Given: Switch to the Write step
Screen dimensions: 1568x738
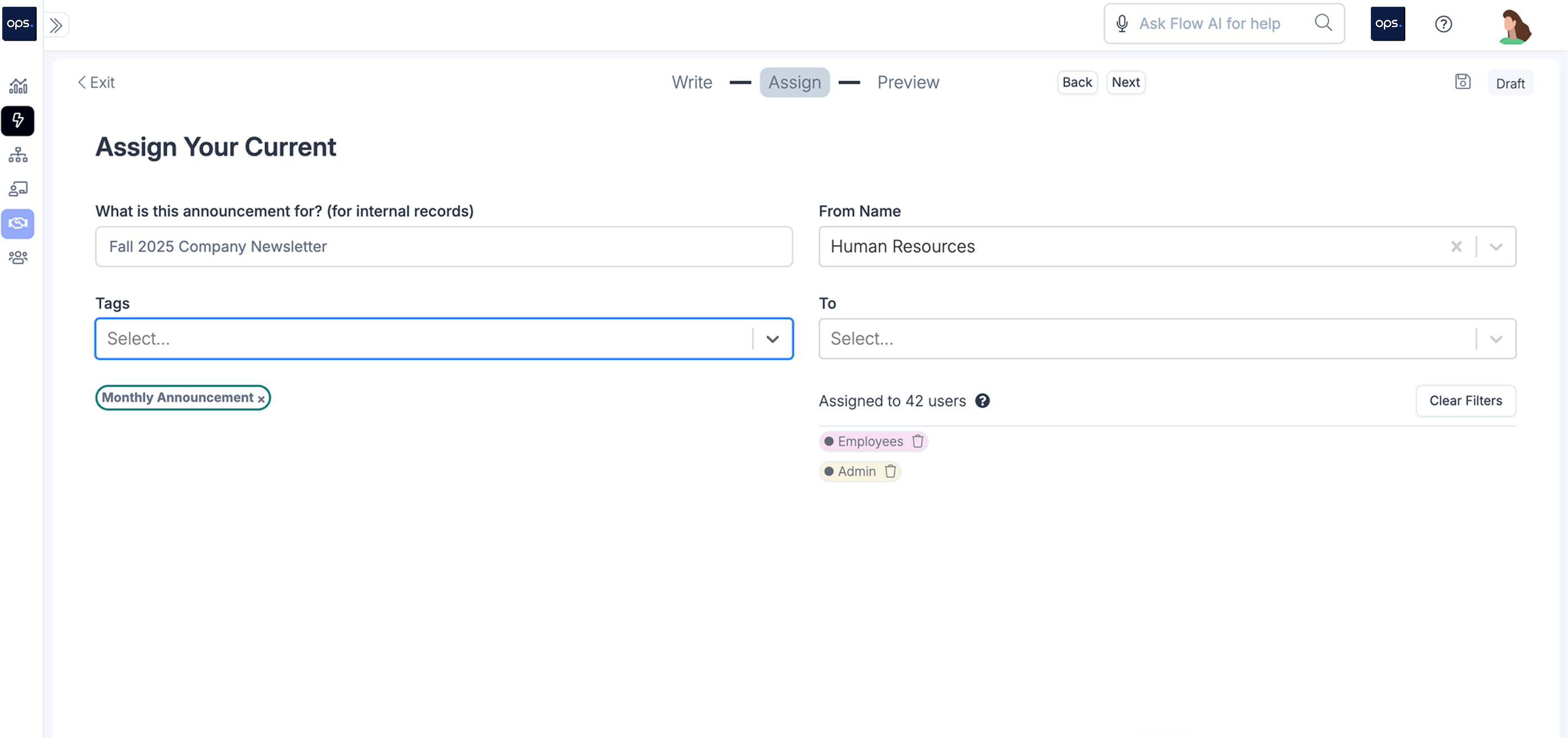Looking at the screenshot, I should tap(692, 82).
